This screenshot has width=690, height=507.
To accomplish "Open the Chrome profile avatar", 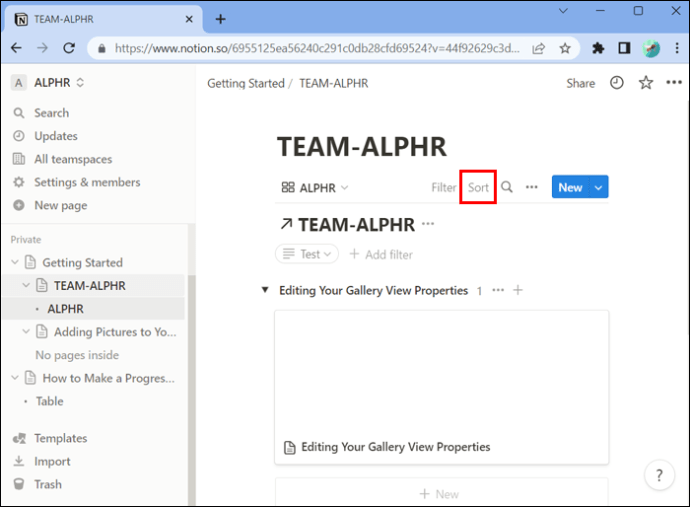I will (651, 48).
